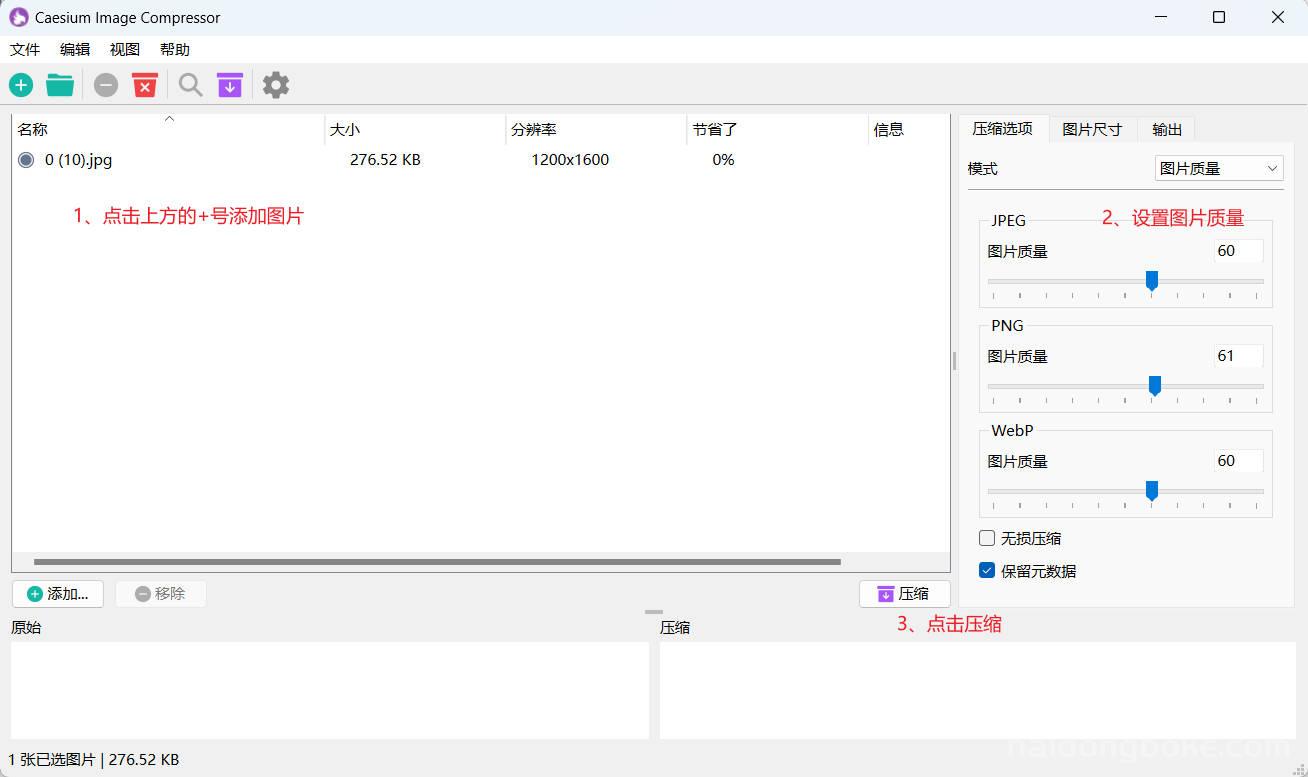Click the PNG quality value field 61
1308x777 pixels.
[1238, 356]
